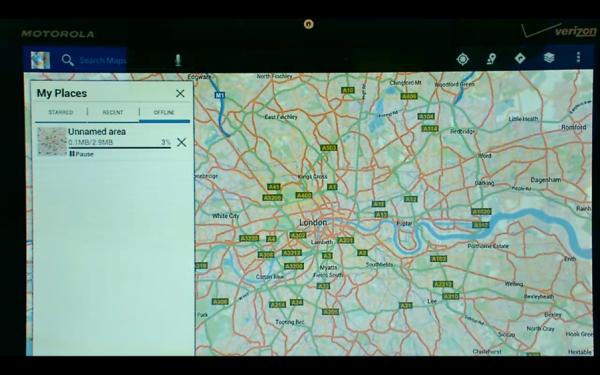Open the overflow three-dot menu

[x=578, y=57]
